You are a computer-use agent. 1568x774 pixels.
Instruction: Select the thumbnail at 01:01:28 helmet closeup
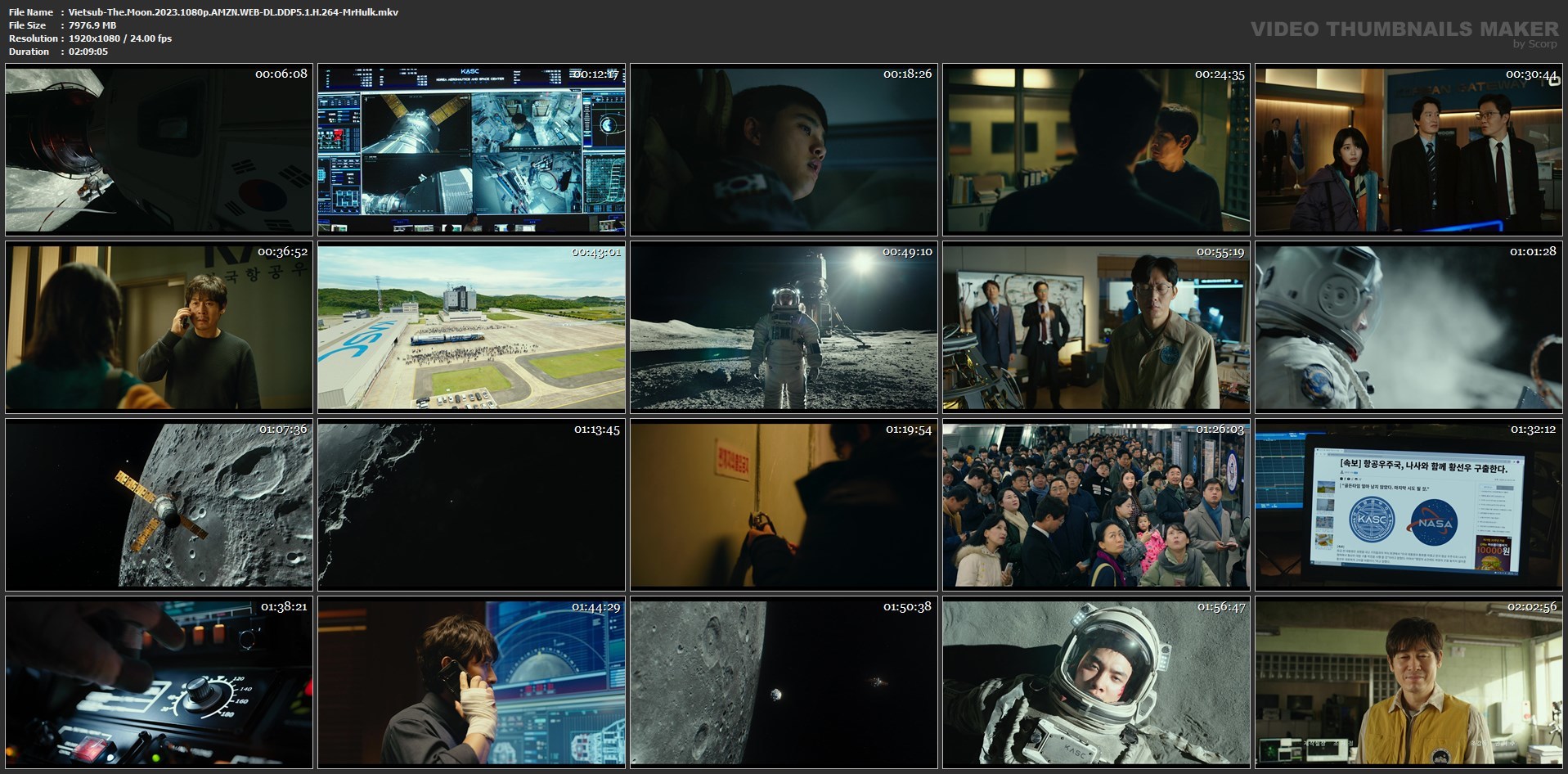[x=1409, y=326]
